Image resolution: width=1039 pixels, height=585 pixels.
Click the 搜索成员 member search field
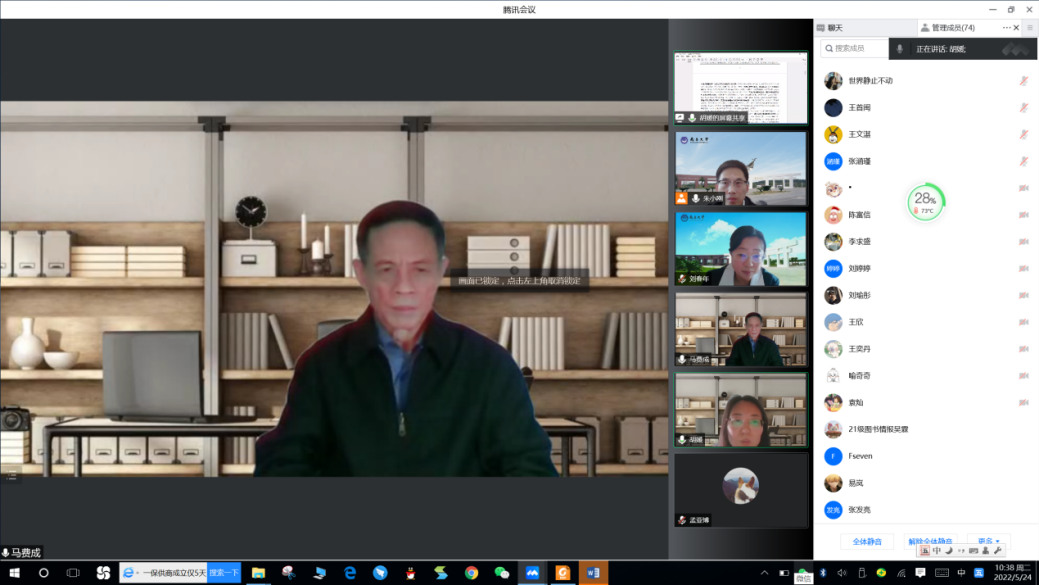coord(854,48)
